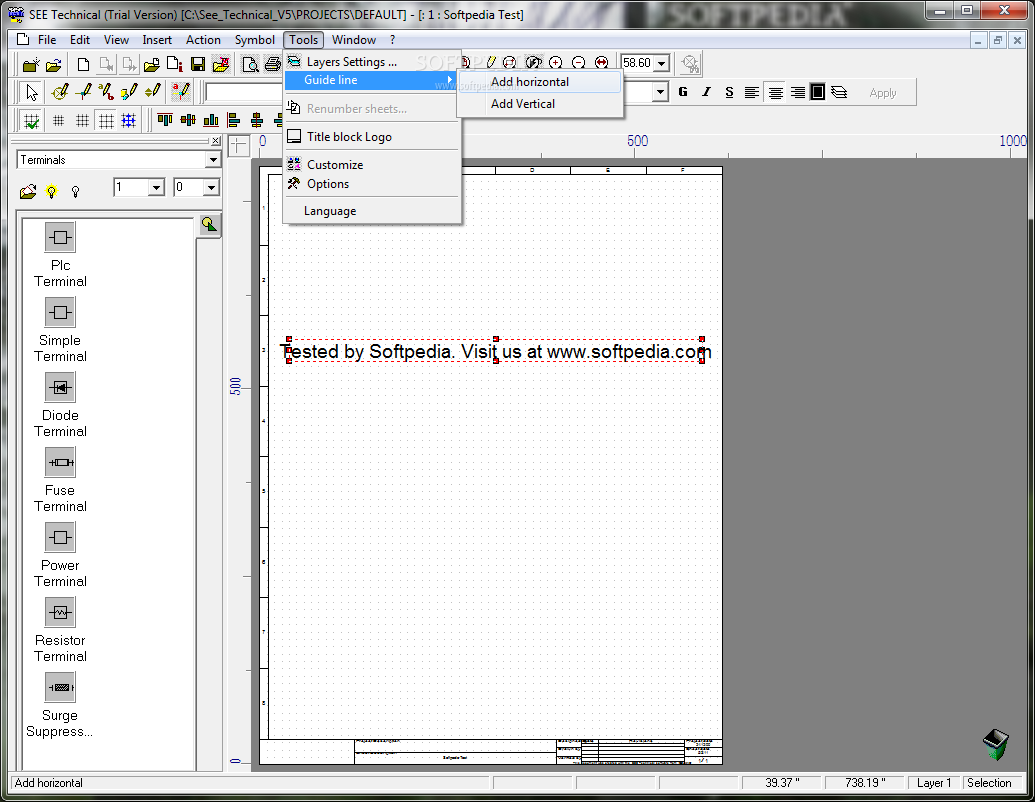
Task: Click the align tops icon
Action: pyautogui.click(x=165, y=120)
